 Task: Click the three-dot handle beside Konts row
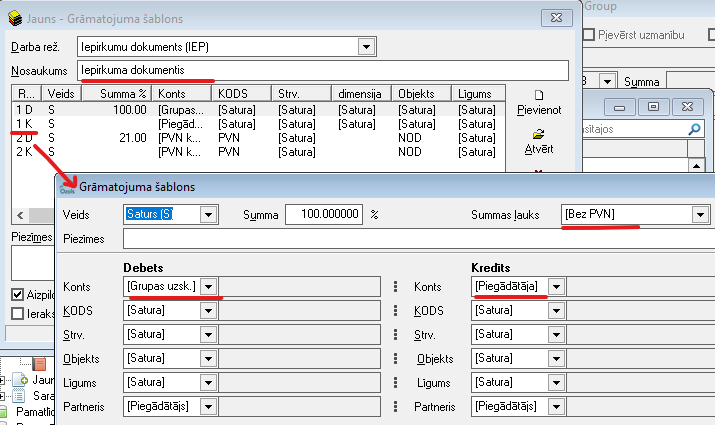395,286
